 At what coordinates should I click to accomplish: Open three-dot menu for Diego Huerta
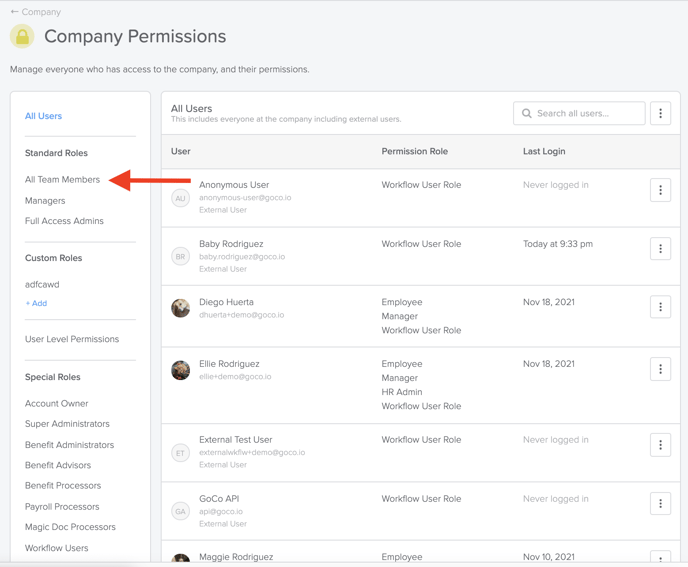(660, 307)
